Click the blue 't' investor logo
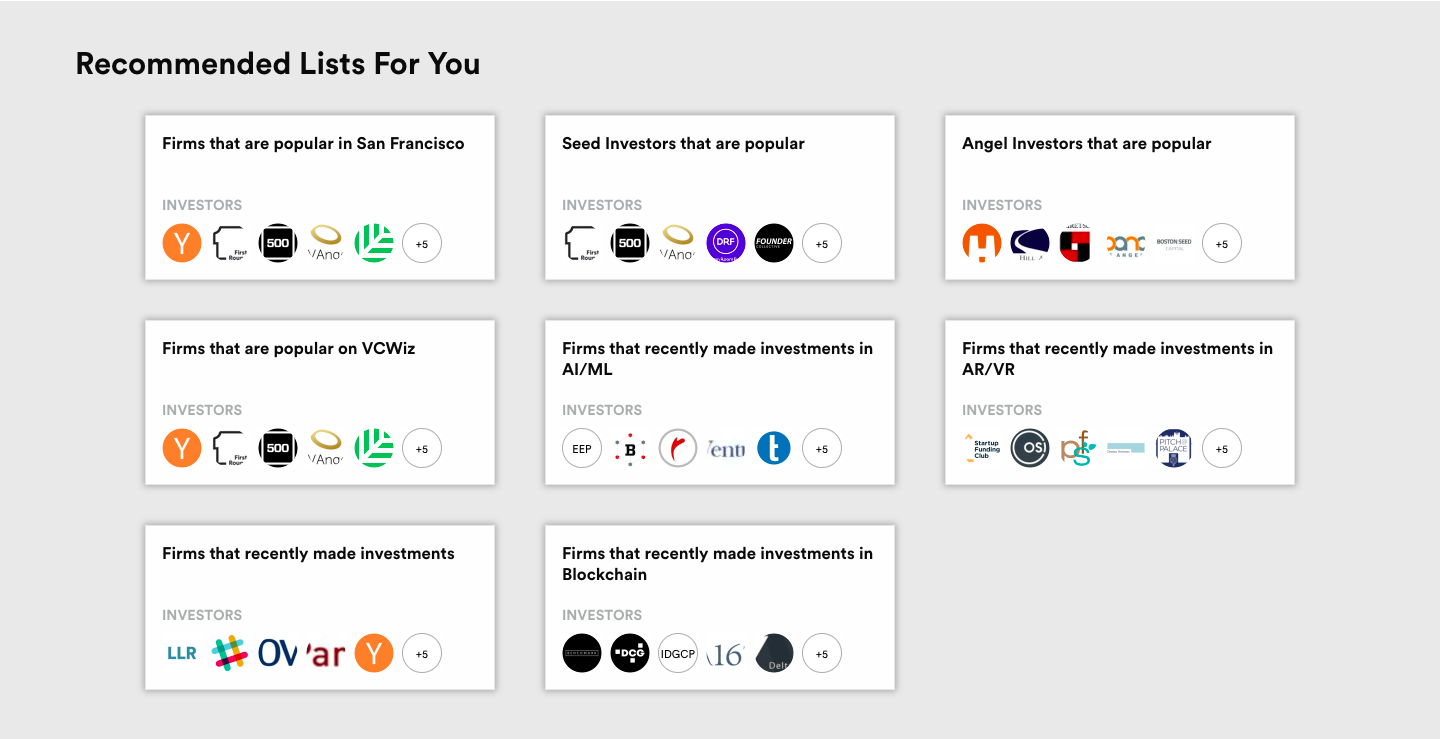This screenshot has width=1440, height=739. [774, 448]
